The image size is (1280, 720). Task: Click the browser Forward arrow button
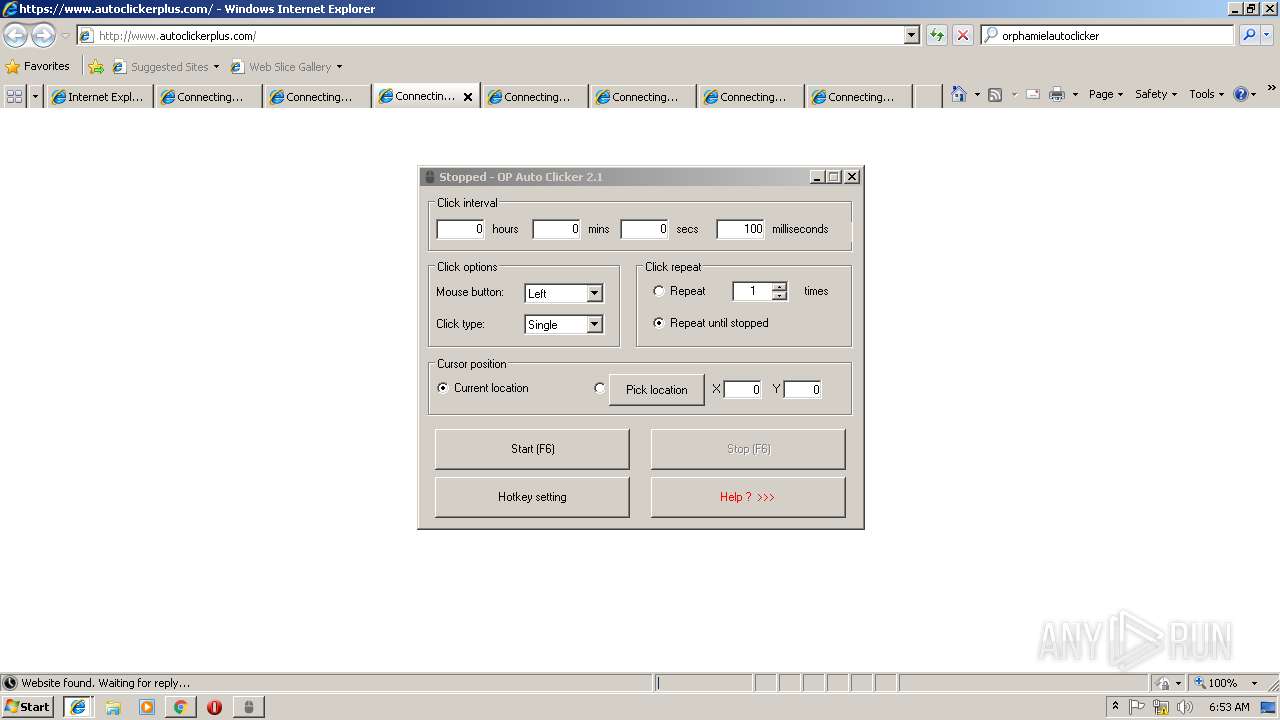43,36
